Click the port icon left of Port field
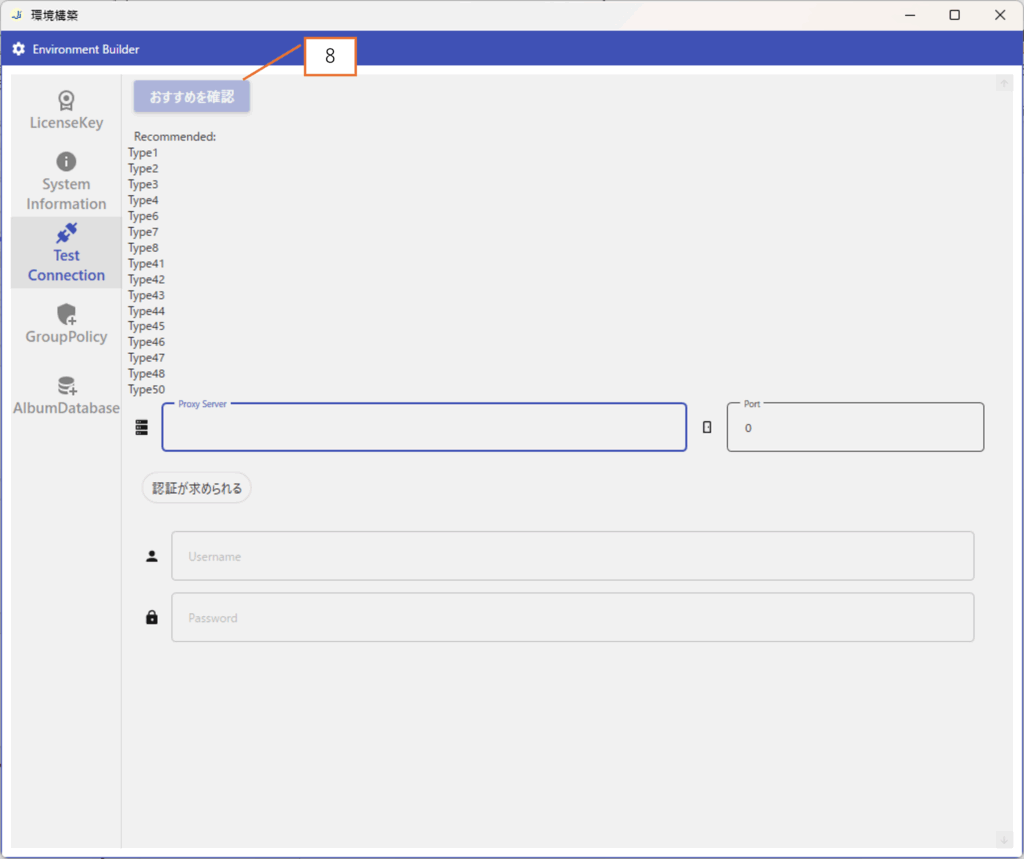This screenshot has height=859, width=1024. (707, 427)
